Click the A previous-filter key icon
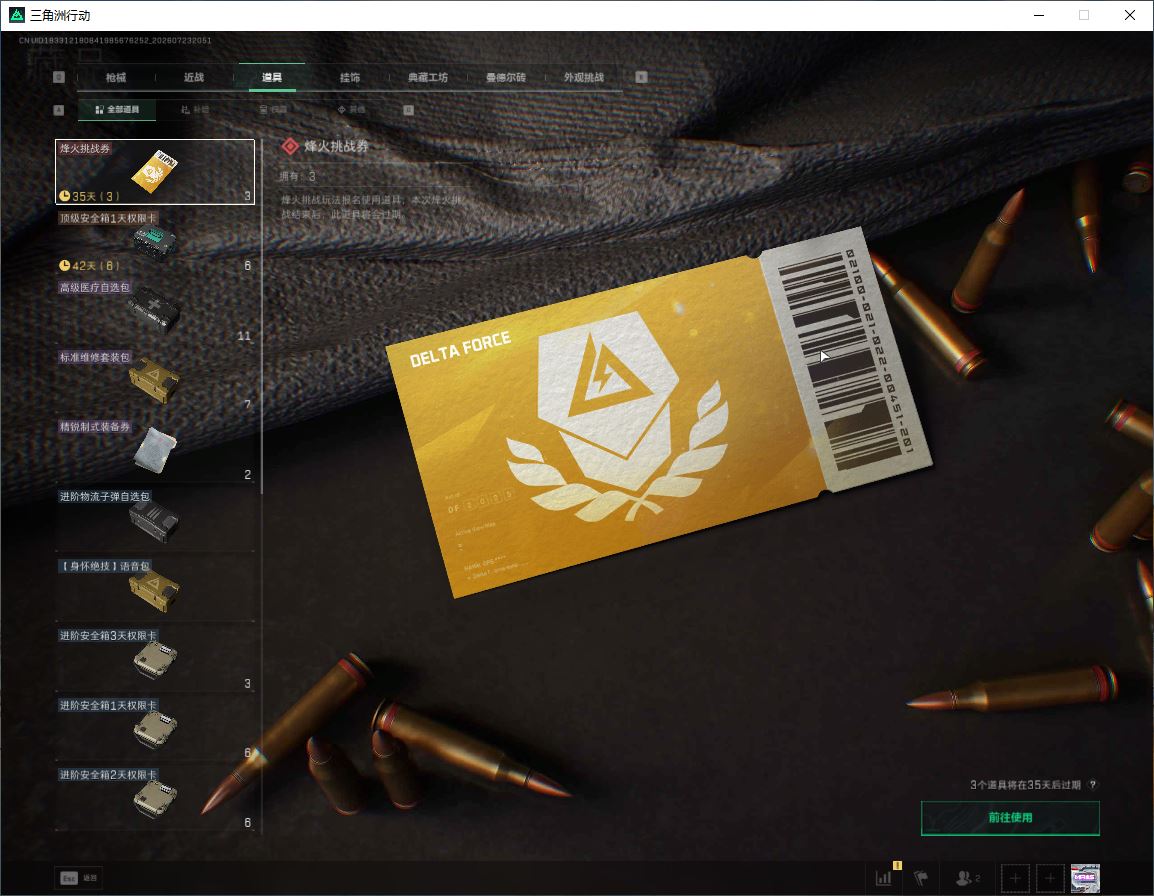 pos(59,110)
